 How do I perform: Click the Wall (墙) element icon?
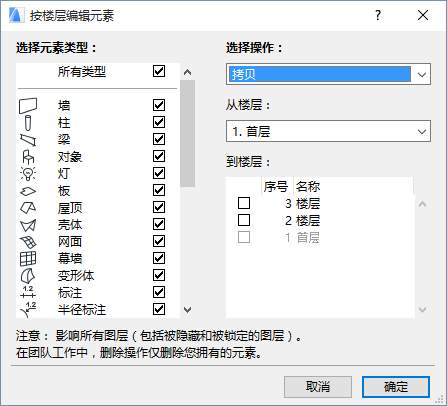[28, 106]
